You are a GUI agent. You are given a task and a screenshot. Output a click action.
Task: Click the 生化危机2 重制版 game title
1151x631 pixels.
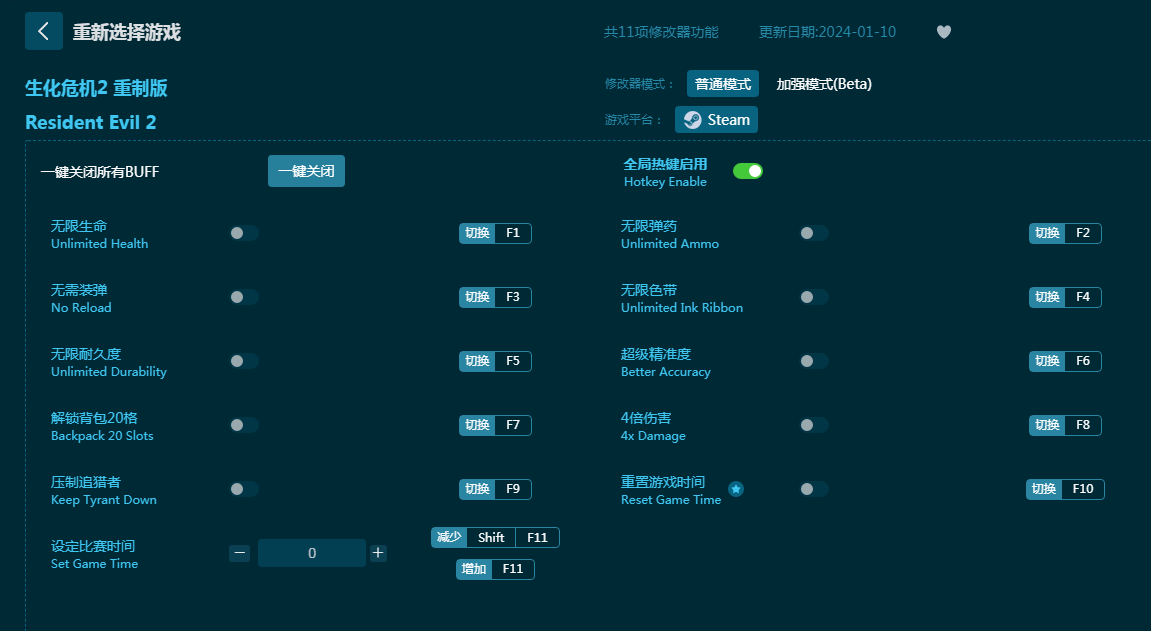point(96,88)
